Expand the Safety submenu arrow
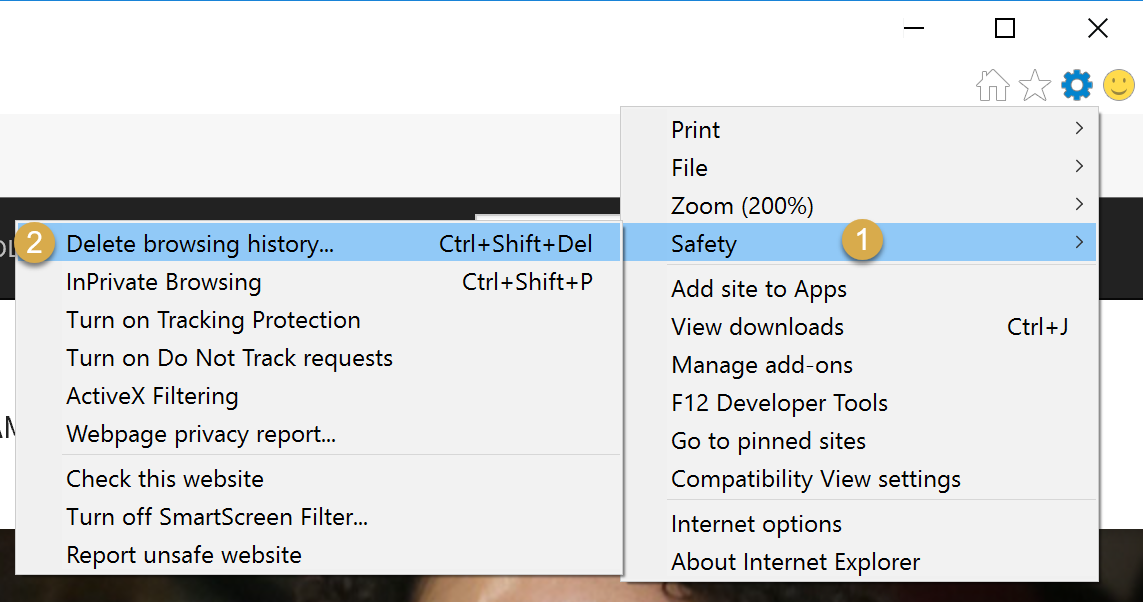This screenshot has height=602, width=1143. coord(1079,242)
